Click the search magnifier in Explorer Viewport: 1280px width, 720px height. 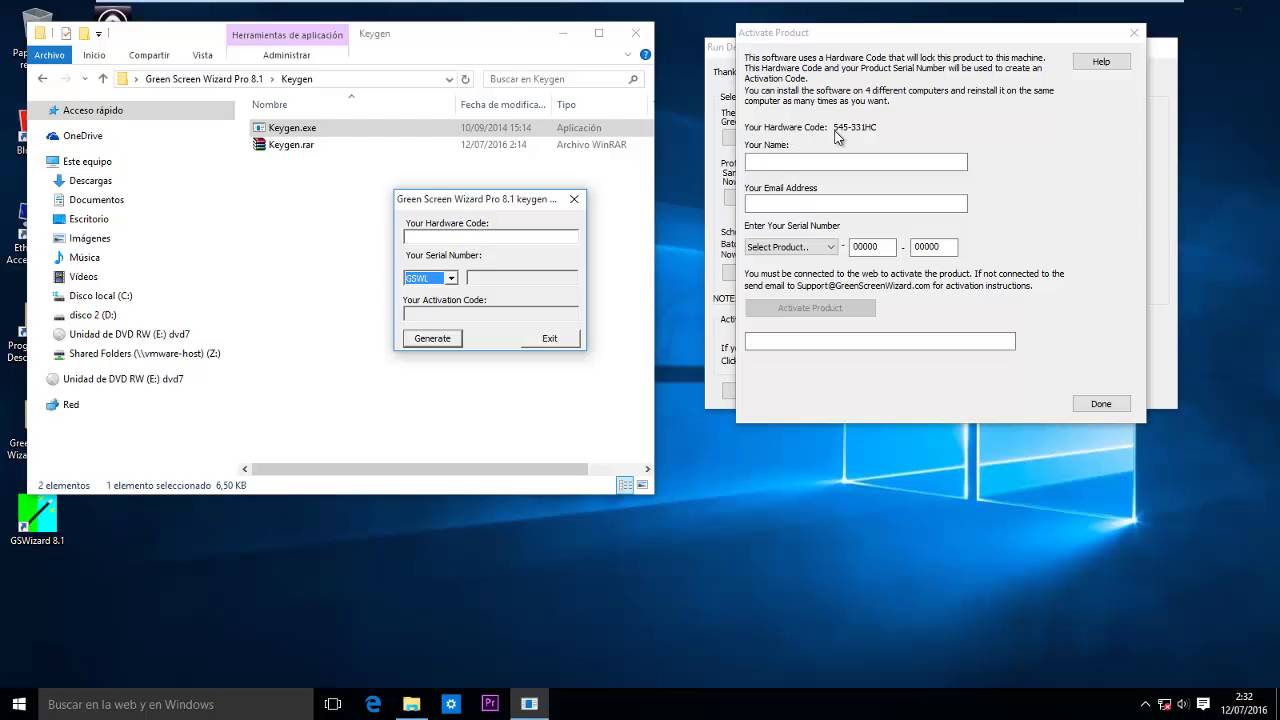633,79
